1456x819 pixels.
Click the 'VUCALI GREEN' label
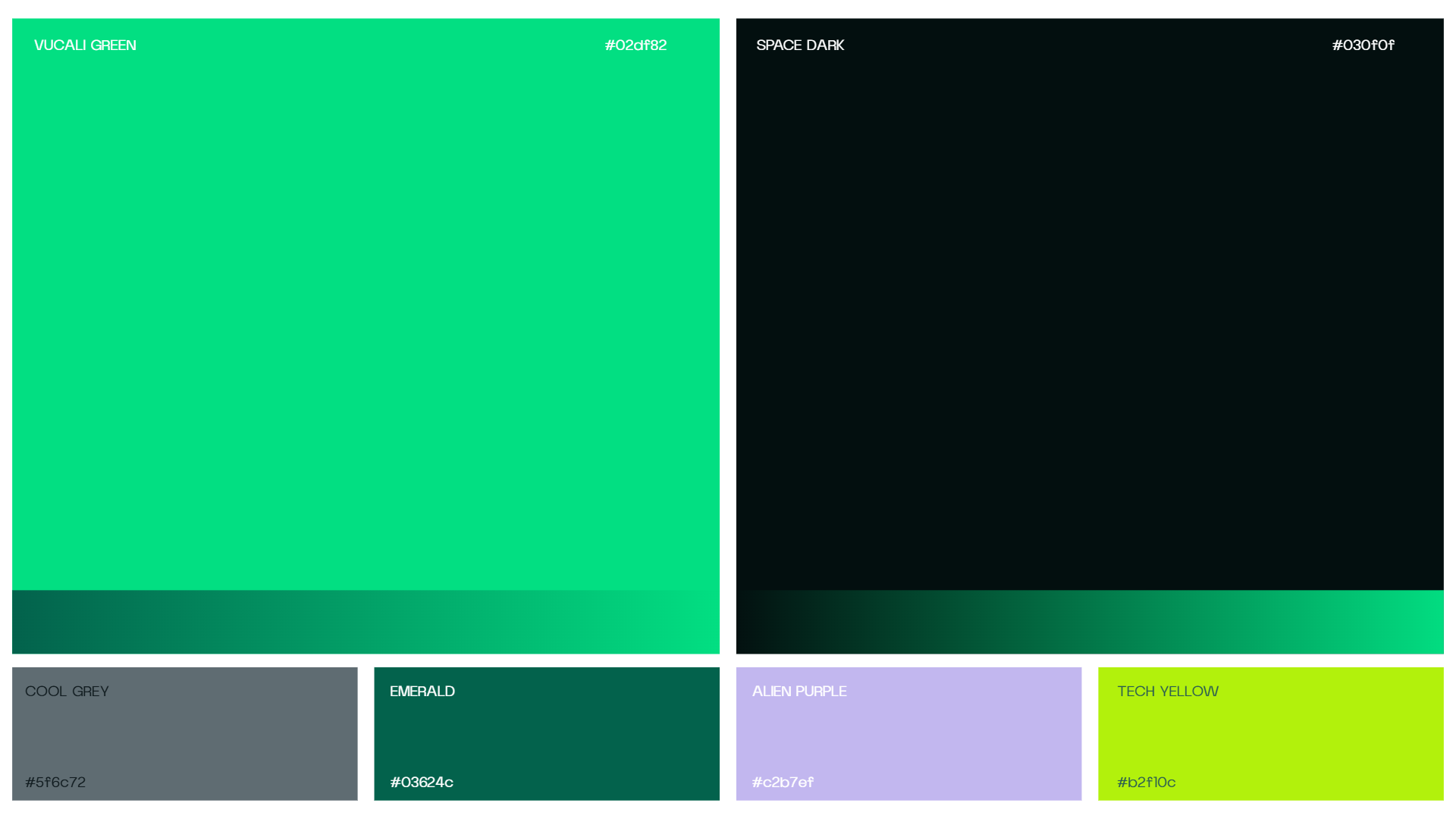coord(85,45)
